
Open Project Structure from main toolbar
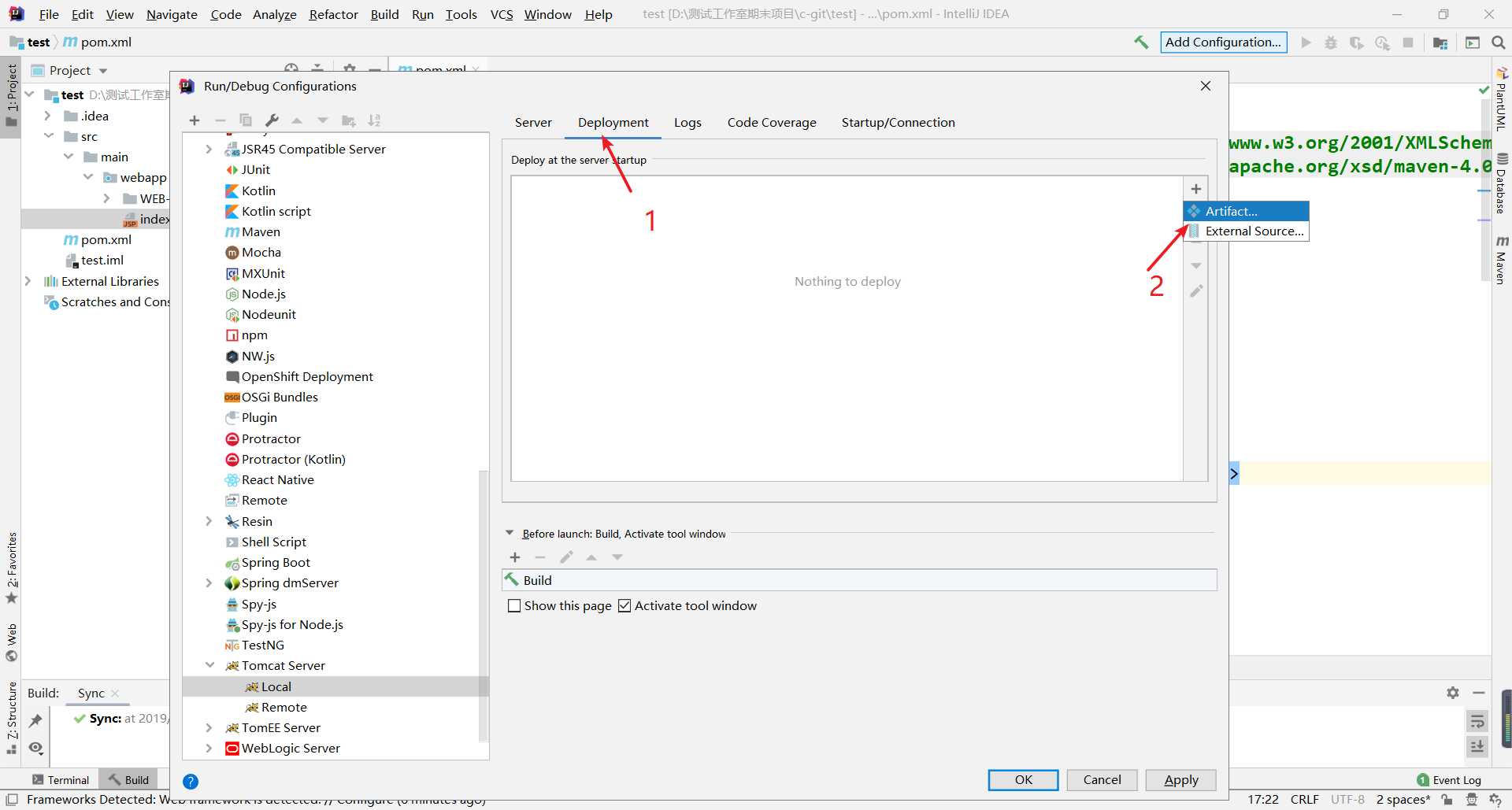[x=1440, y=43]
